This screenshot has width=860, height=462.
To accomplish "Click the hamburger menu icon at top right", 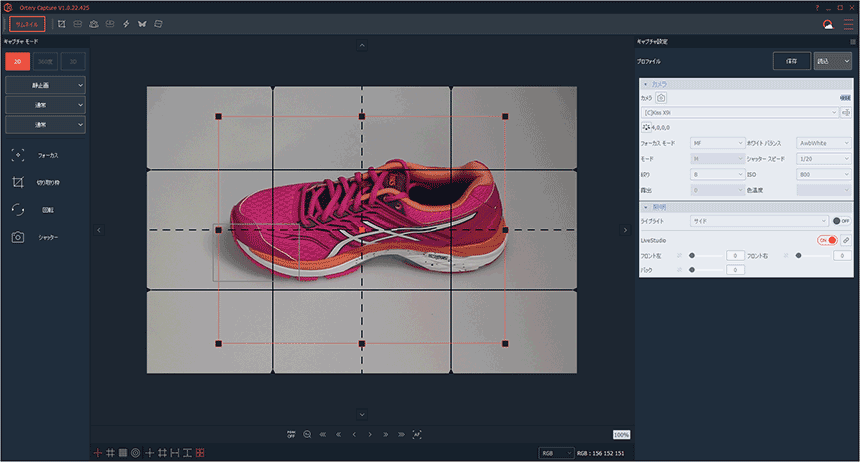I will 848,24.
